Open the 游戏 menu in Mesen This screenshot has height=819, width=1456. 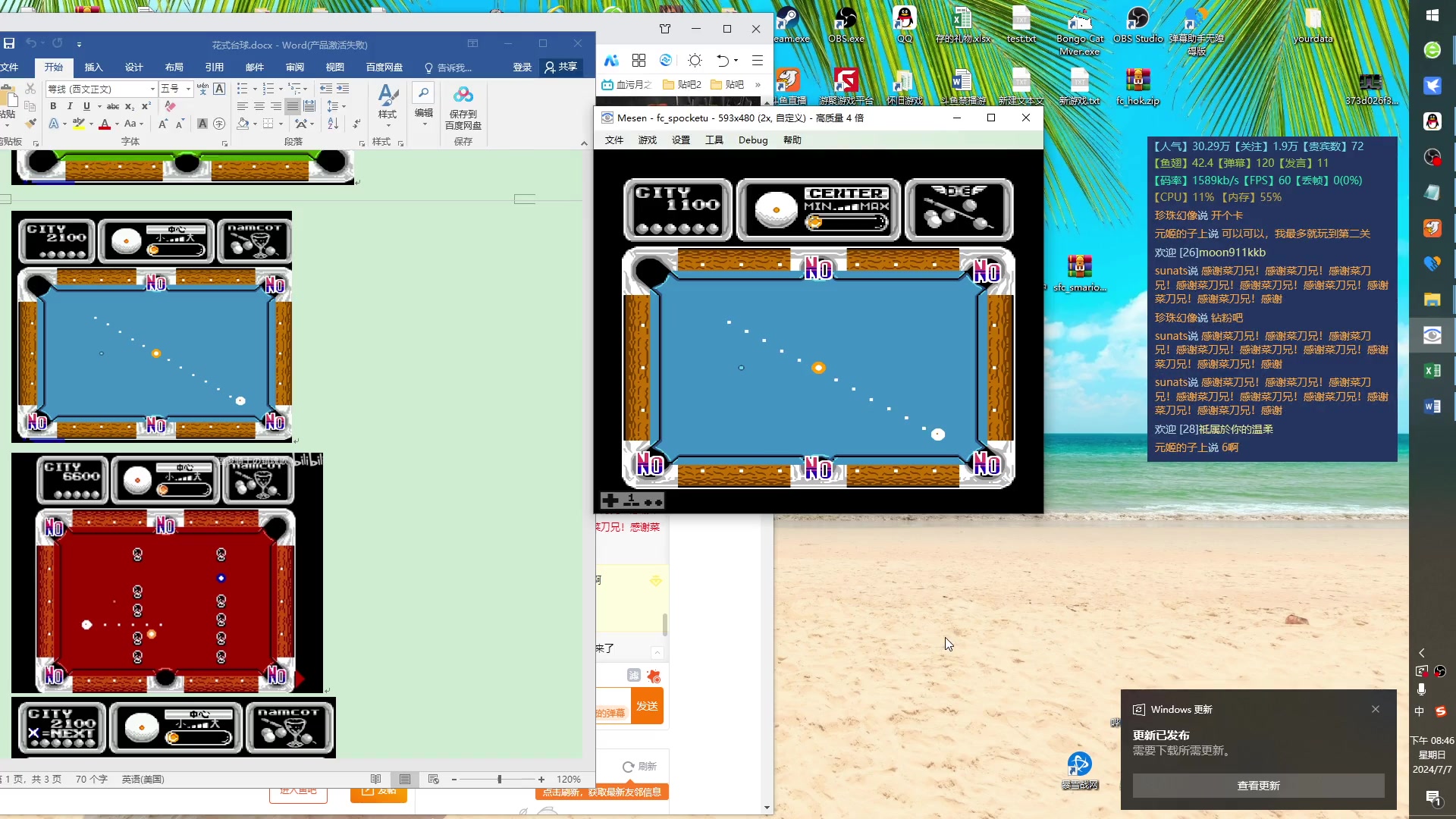(648, 140)
